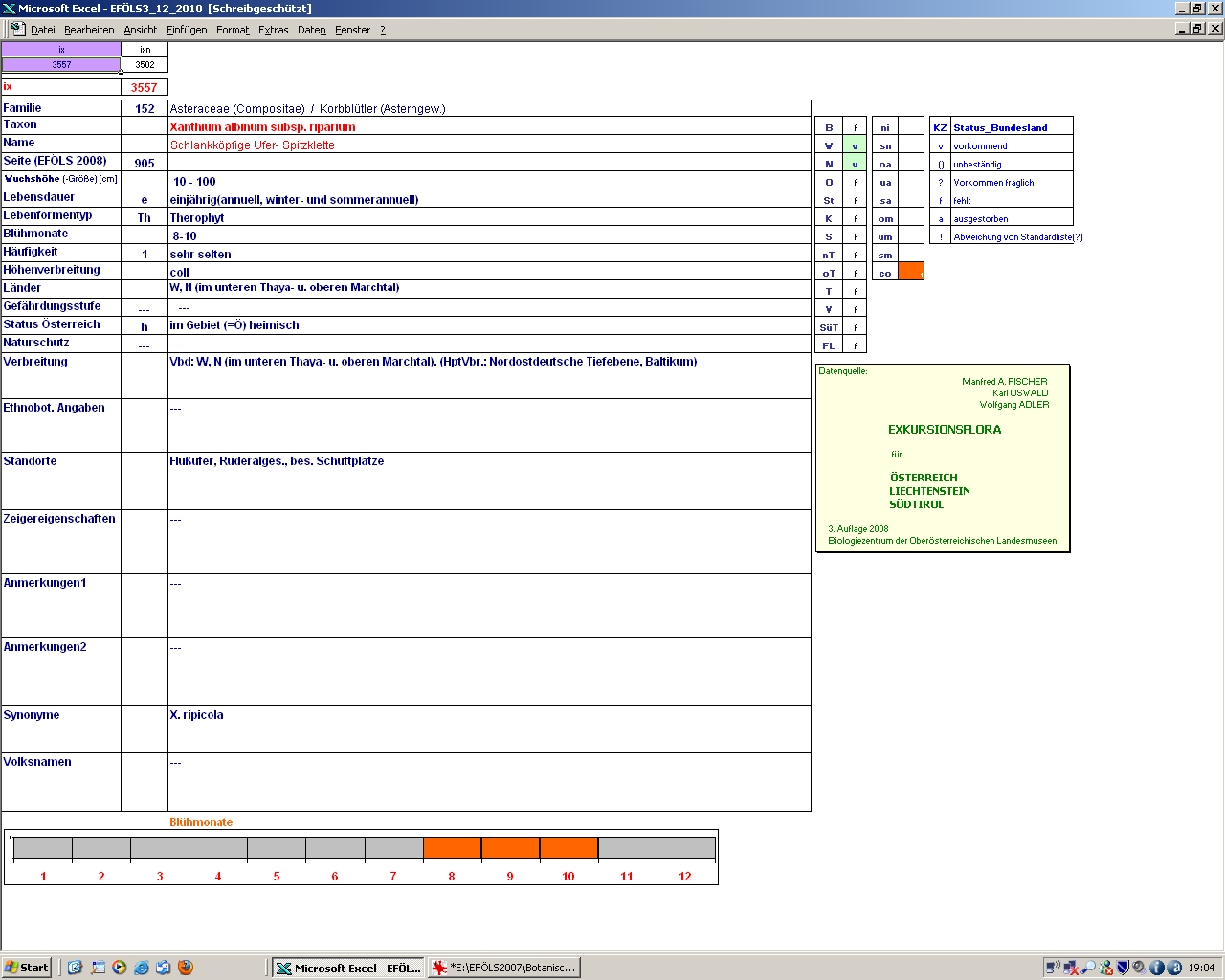This screenshot has width=1225, height=980.
Task: Click page number 905
Action: pyautogui.click(x=145, y=163)
